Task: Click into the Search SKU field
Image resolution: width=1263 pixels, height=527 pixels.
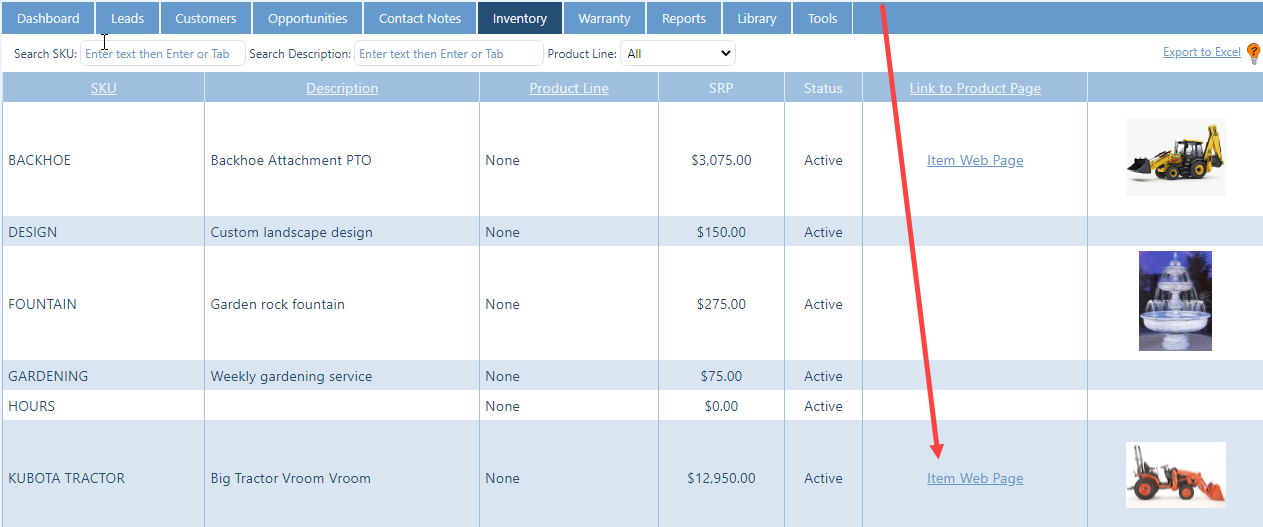Action: point(163,54)
